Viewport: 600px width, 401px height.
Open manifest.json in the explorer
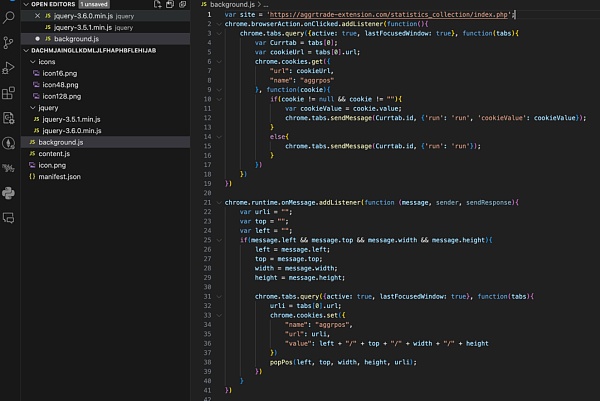pos(60,177)
